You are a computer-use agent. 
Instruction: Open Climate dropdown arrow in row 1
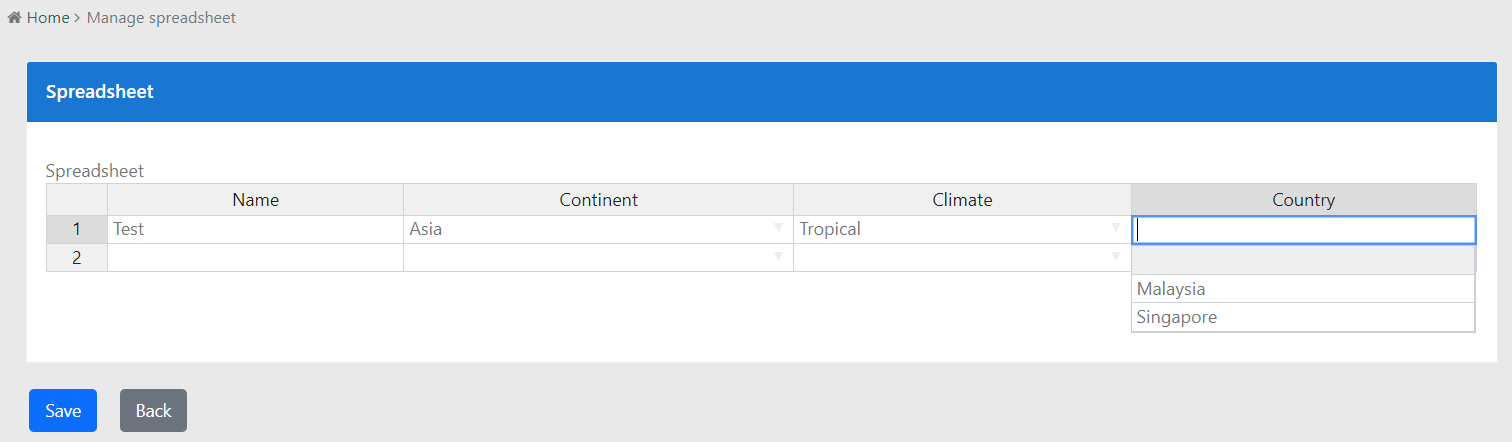point(1116,229)
